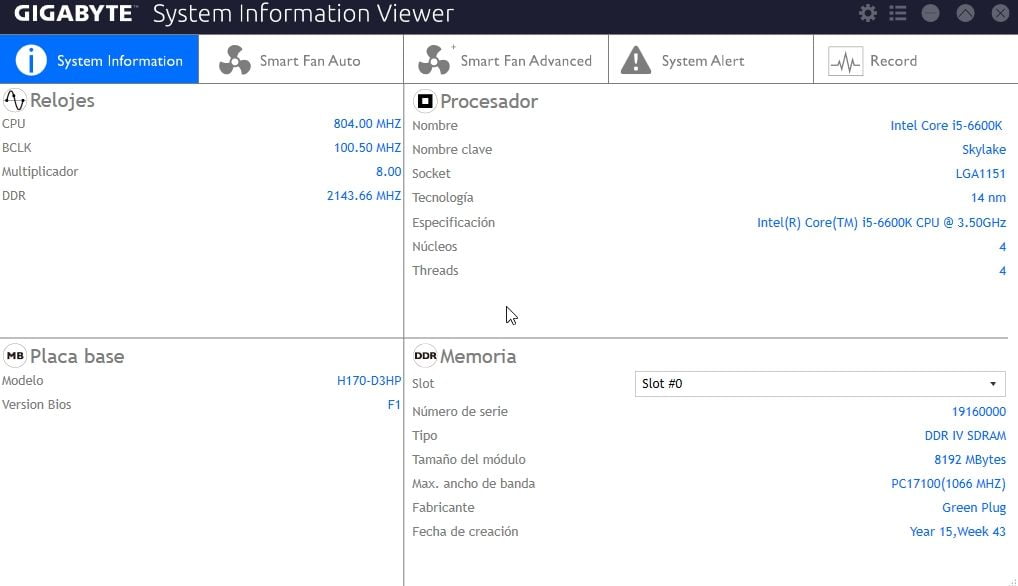Select the Multiplicador value 8.00
This screenshot has height=586, width=1018.
click(388, 171)
